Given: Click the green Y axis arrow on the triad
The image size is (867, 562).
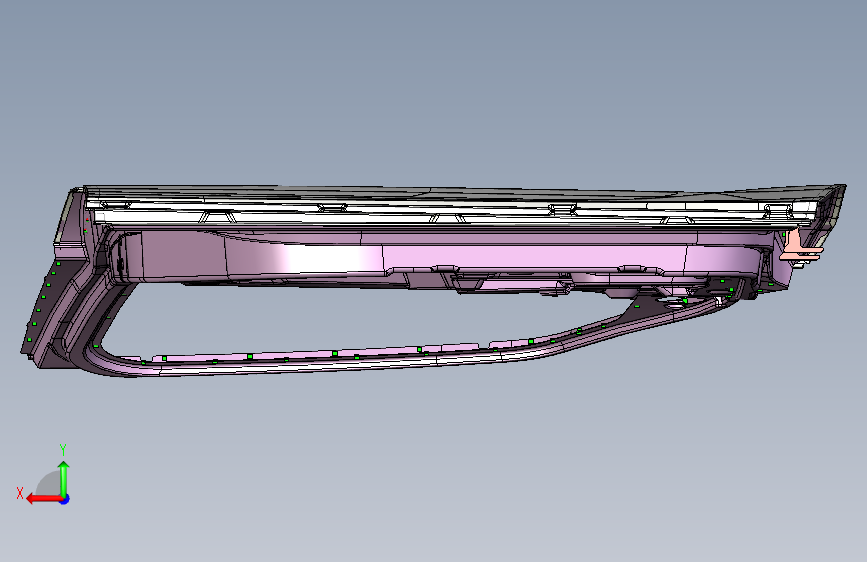Looking at the screenshot, I should [x=64, y=478].
